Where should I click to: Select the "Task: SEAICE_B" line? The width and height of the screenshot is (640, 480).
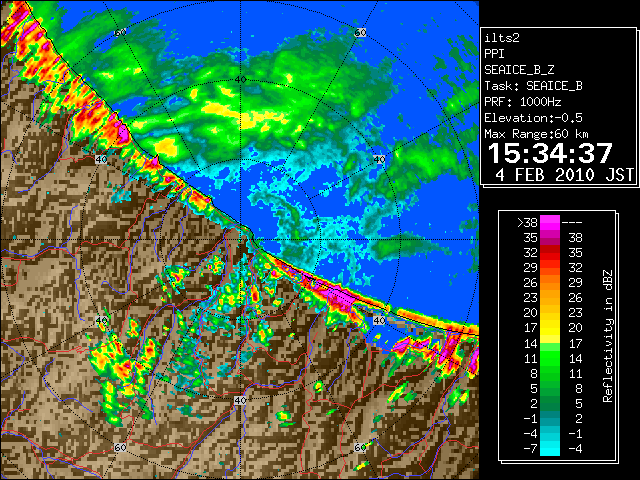click(533, 86)
